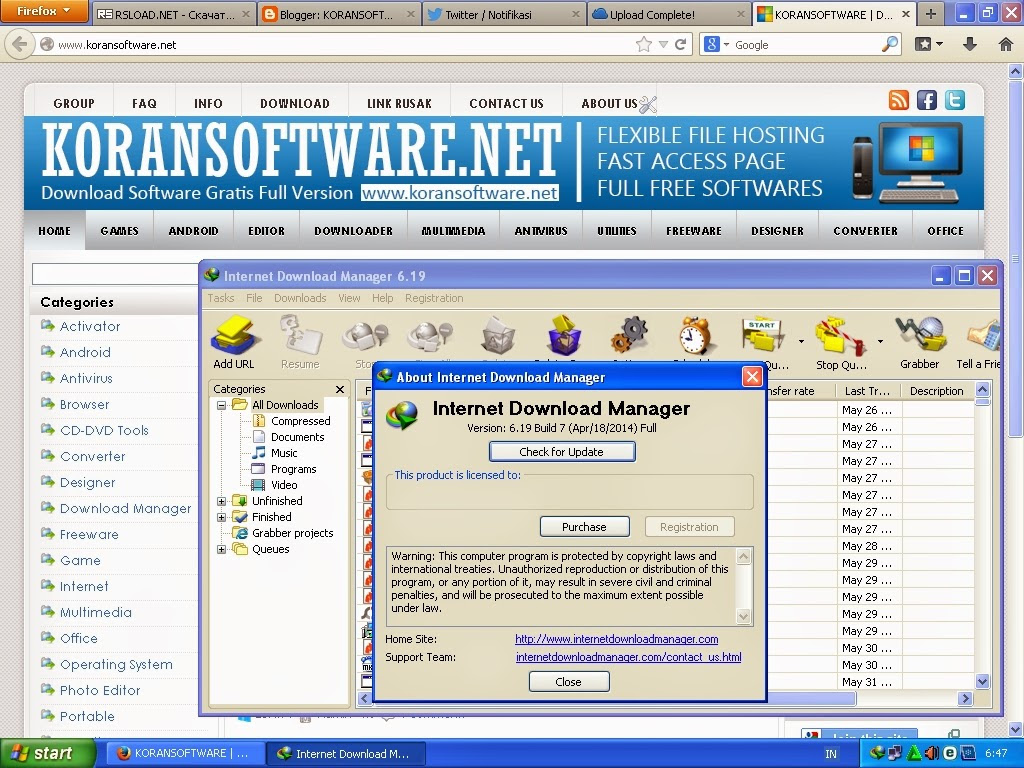Click the DOWNLOADER tab on website
This screenshot has height=768, width=1024.
point(353,231)
